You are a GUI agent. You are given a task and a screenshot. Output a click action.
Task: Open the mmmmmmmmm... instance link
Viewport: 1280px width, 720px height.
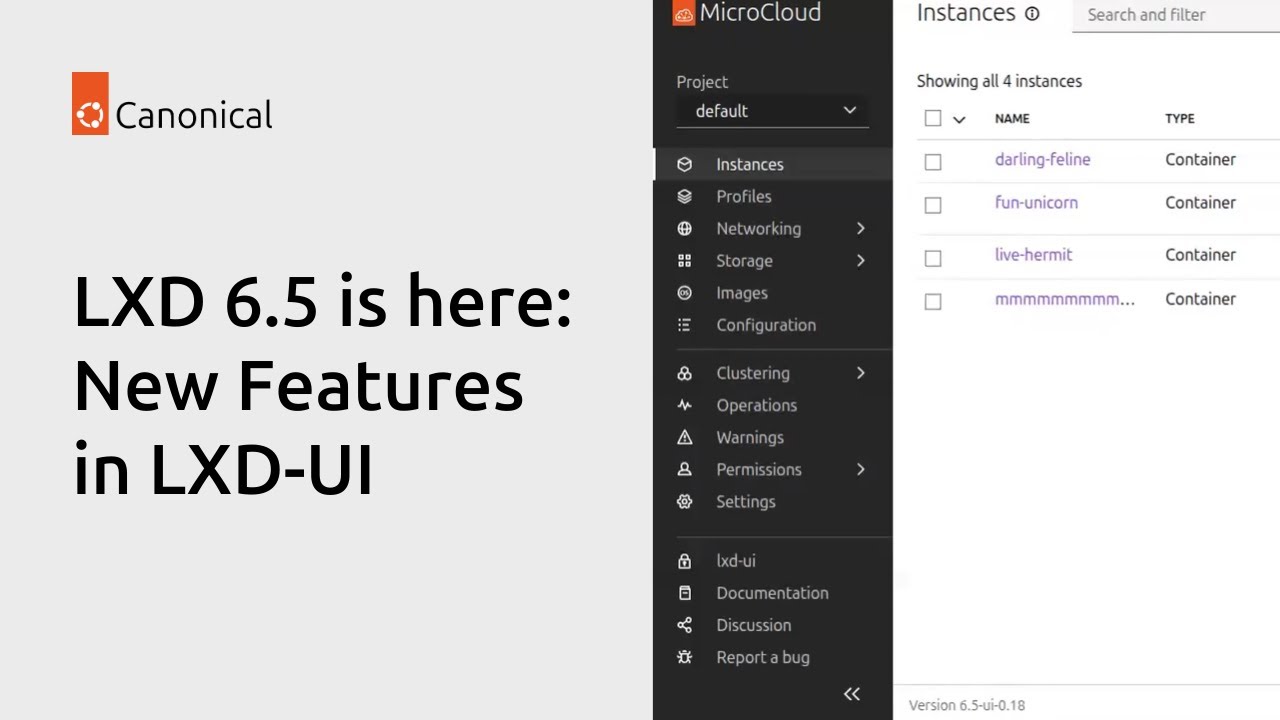[1065, 299]
